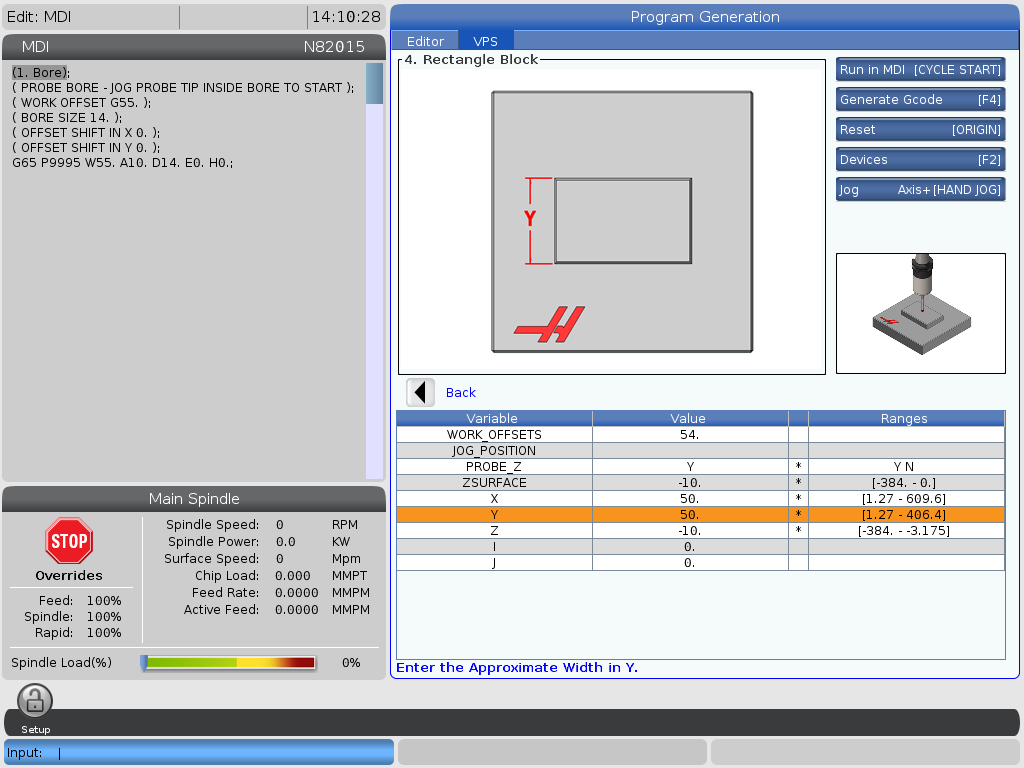Image resolution: width=1024 pixels, height=768 pixels.
Task: Click the BORE SIZE 14. comment line
Action: (67, 118)
